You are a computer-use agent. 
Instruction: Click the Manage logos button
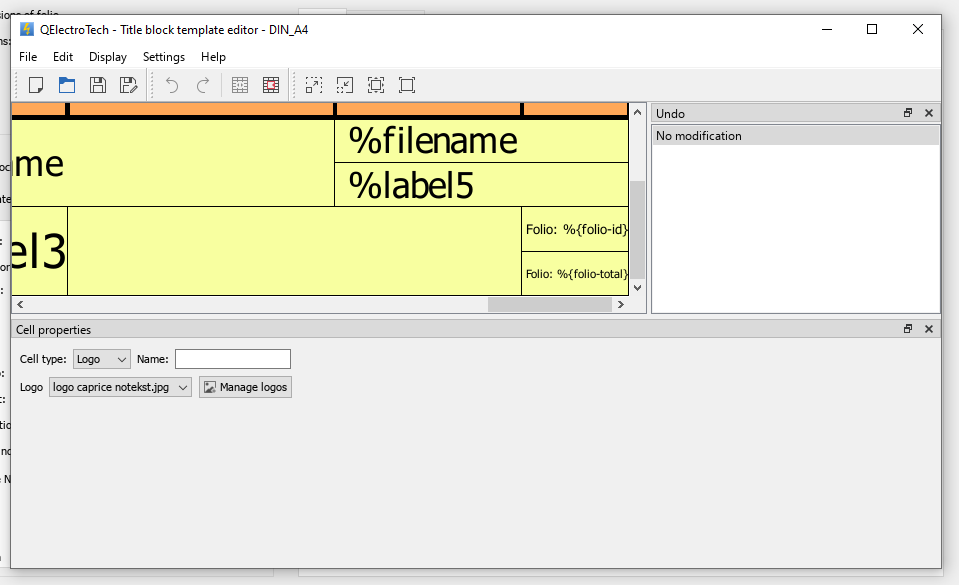[245, 387]
